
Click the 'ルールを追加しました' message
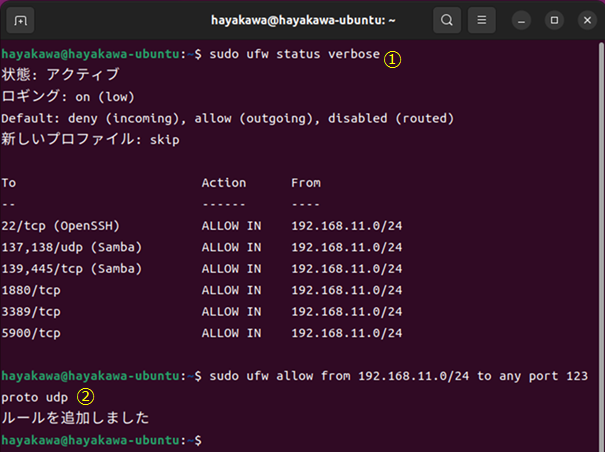point(75,418)
